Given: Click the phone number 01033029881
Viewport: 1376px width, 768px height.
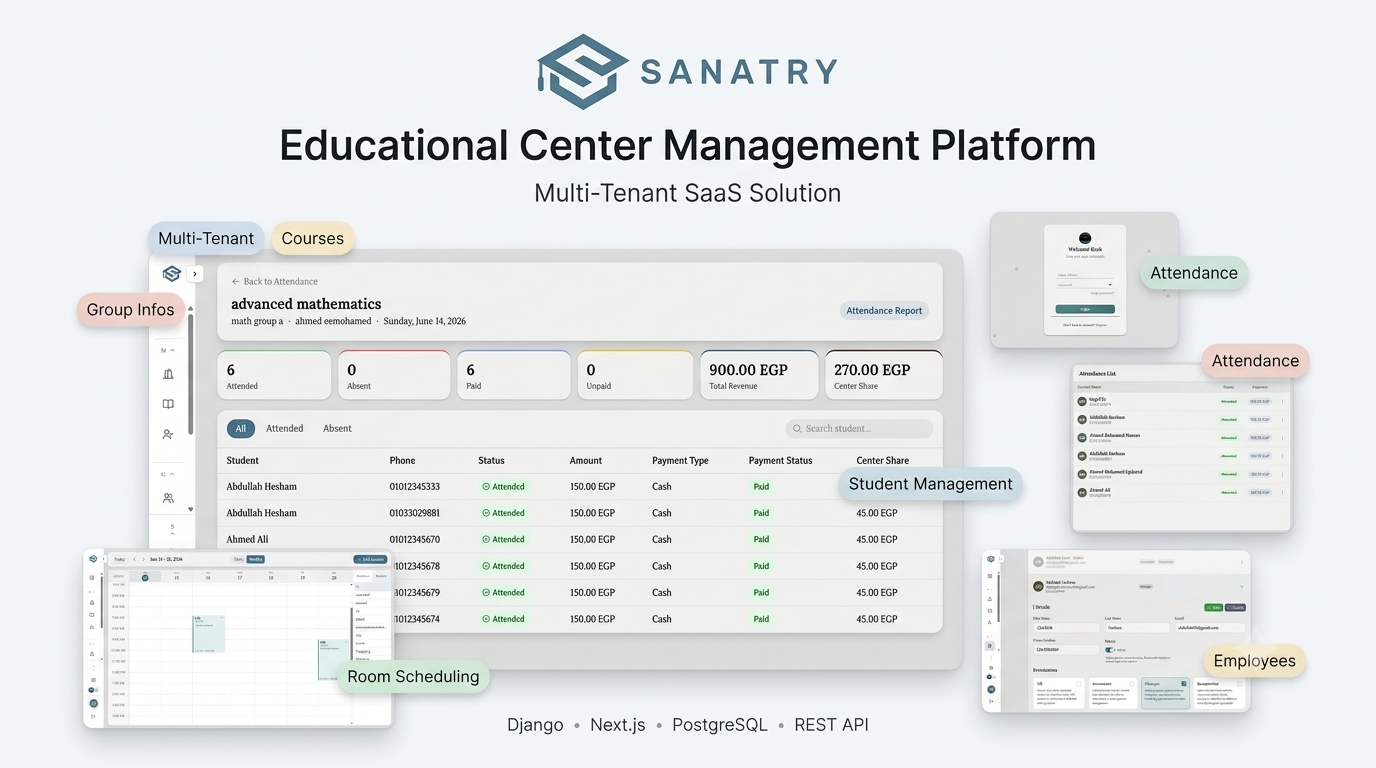Looking at the screenshot, I should [x=415, y=513].
